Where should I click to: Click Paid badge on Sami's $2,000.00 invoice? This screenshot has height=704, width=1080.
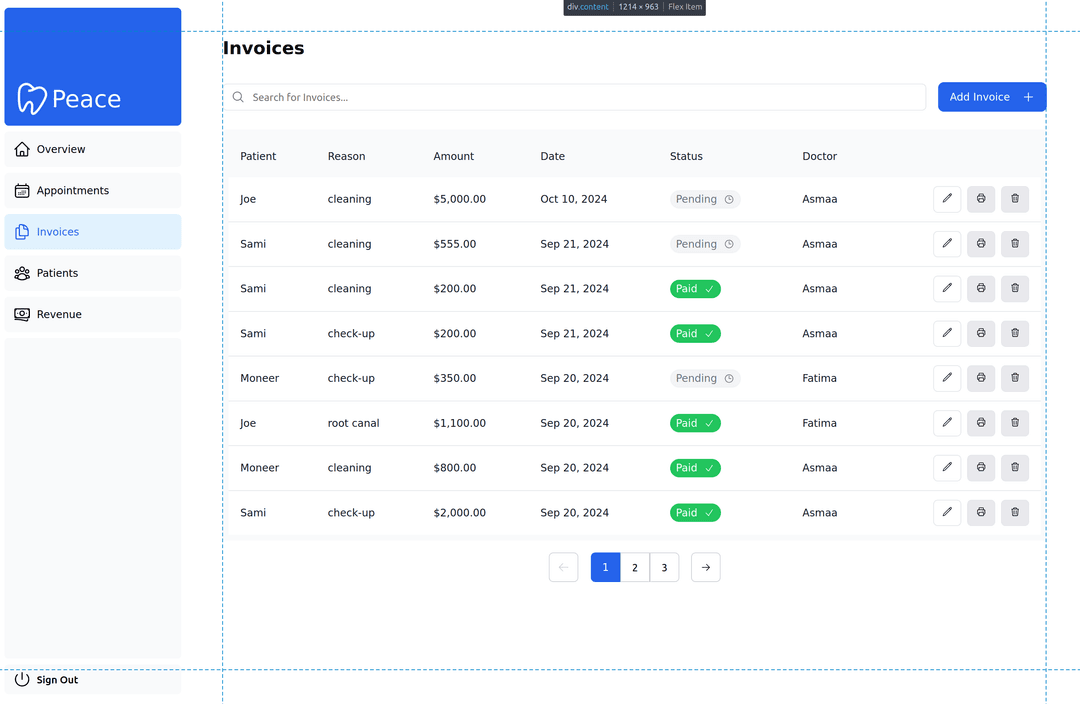click(695, 513)
